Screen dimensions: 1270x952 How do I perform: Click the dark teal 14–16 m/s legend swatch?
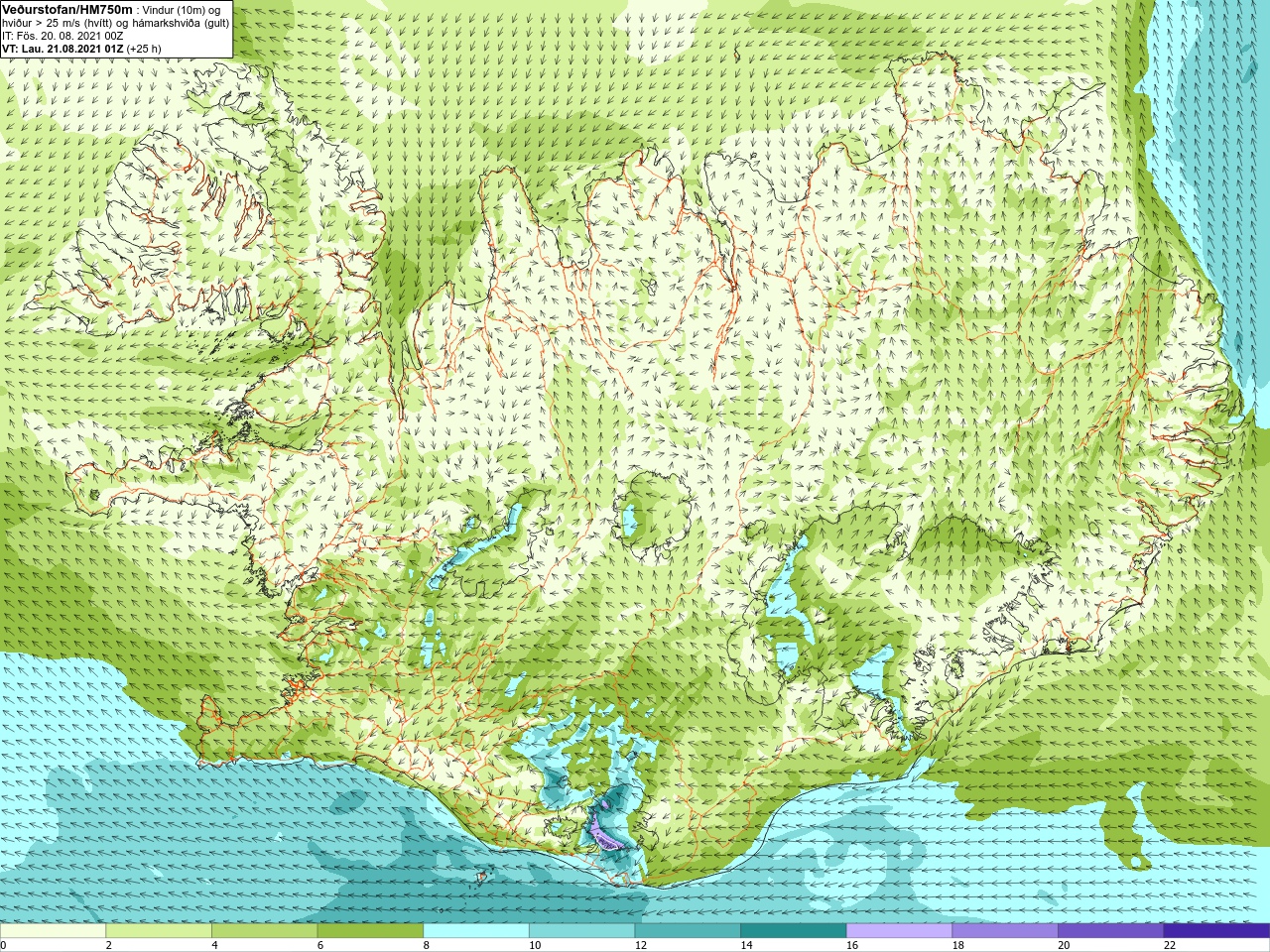[794, 931]
